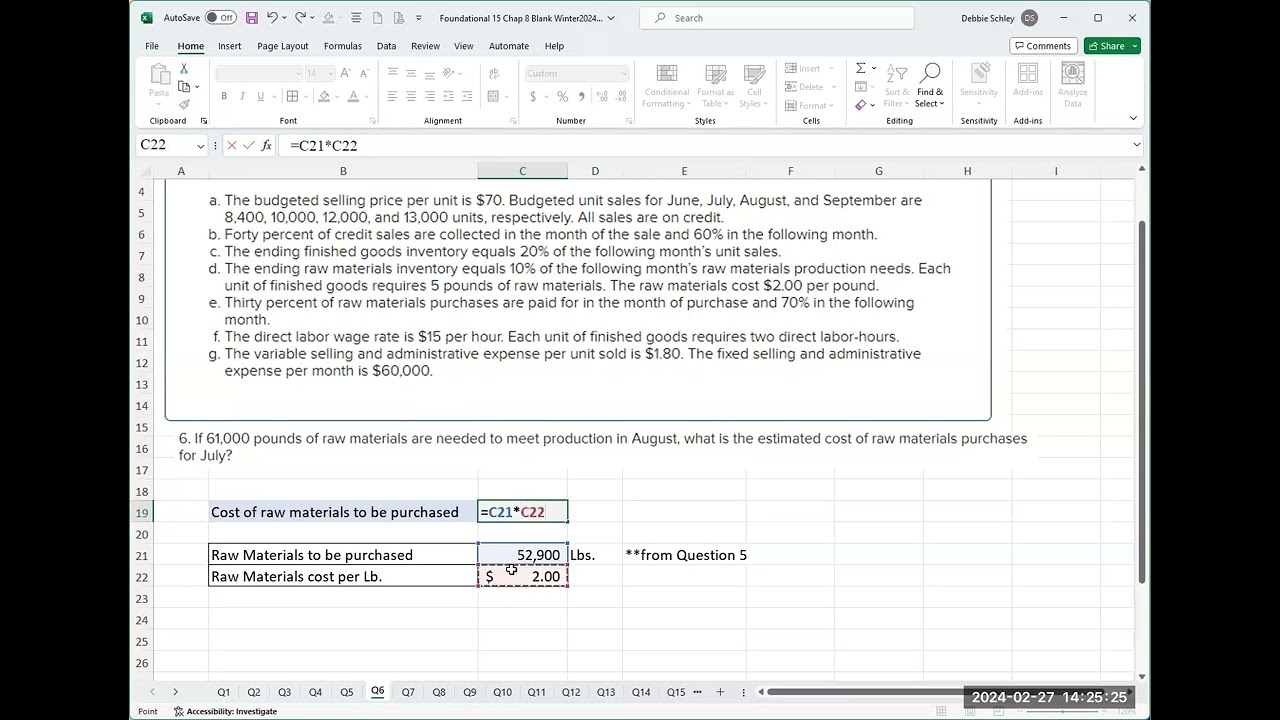Click the Name Box showing C22
Screen dimensions: 1280x720
165,145
